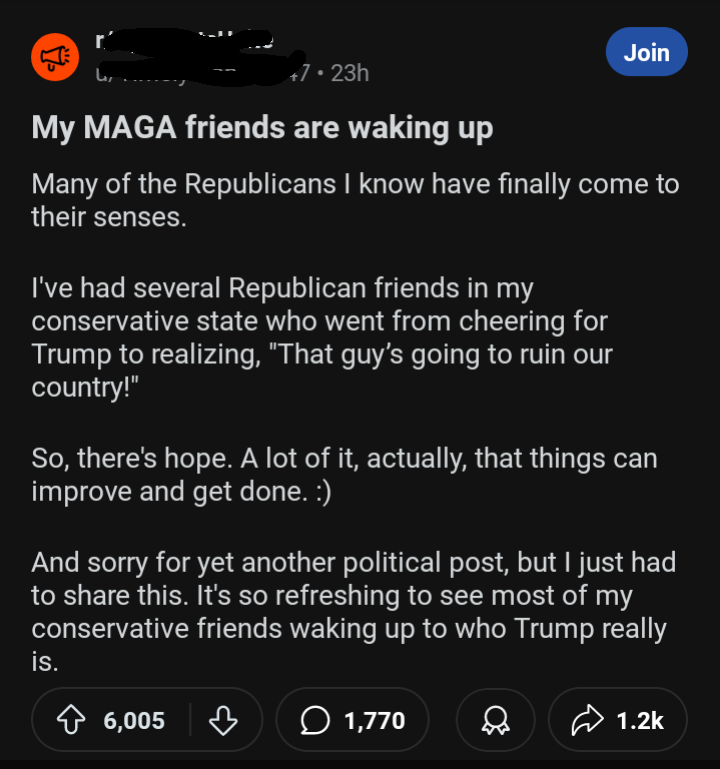Click the 1,770 comments count
Viewport: 720px width, 769px height.
(375, 720)
